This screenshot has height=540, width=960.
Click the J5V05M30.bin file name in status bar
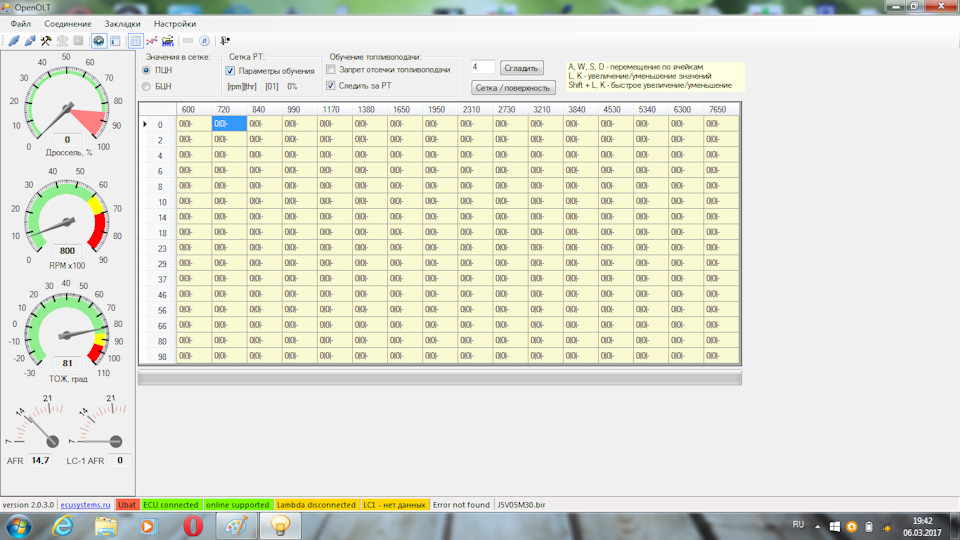click(x=521, y=505)
